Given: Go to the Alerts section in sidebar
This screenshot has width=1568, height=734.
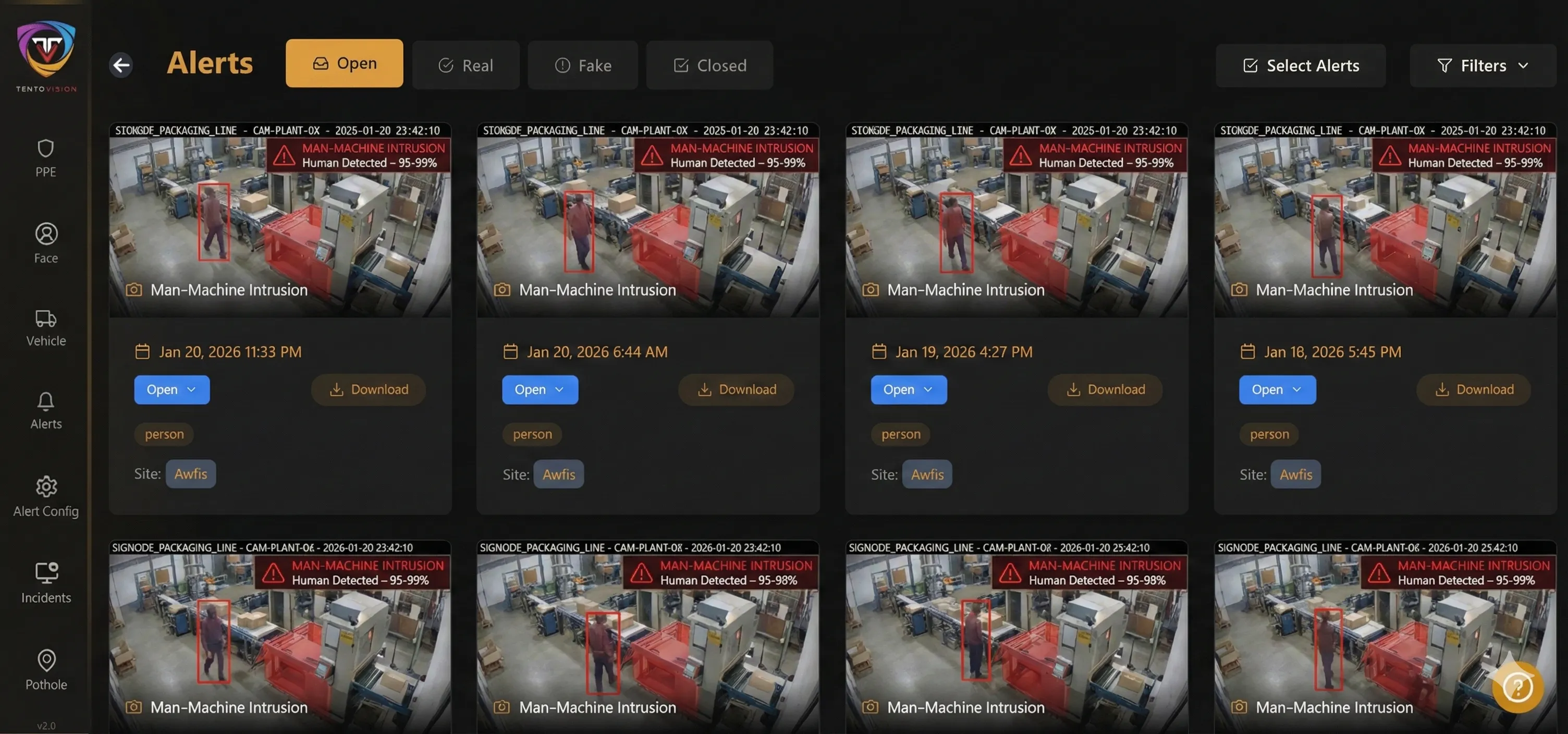Looking at the screenshot, I should pos(46,410).
